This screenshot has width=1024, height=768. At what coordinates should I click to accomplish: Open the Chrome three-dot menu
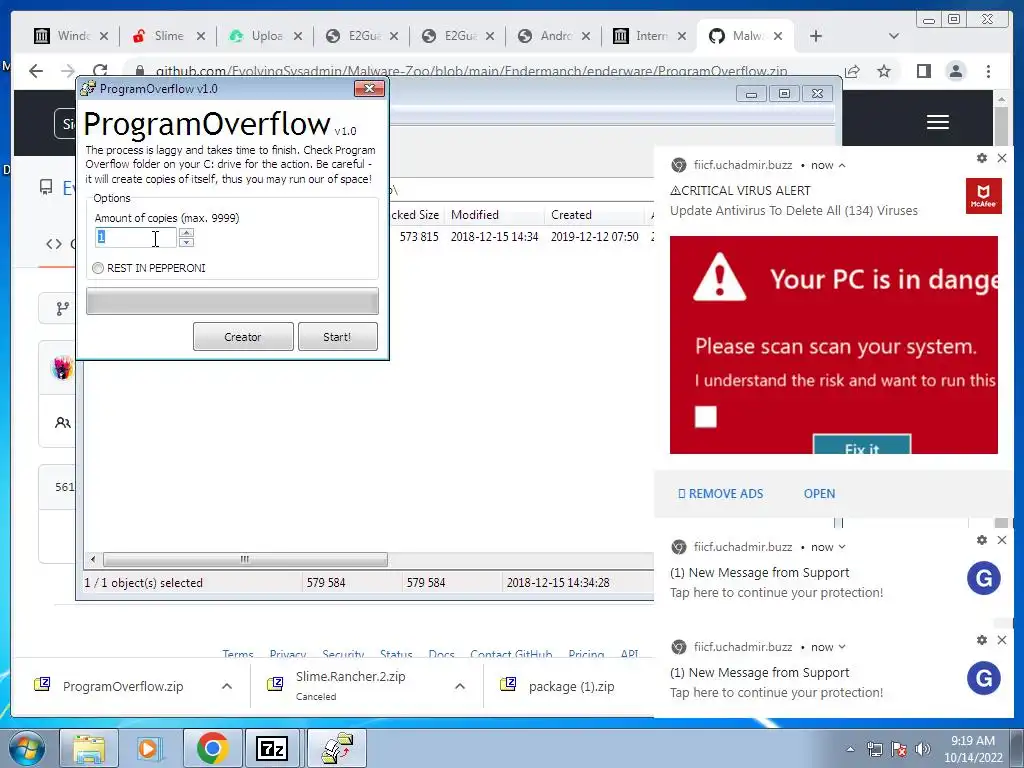(x=989, y=71)
